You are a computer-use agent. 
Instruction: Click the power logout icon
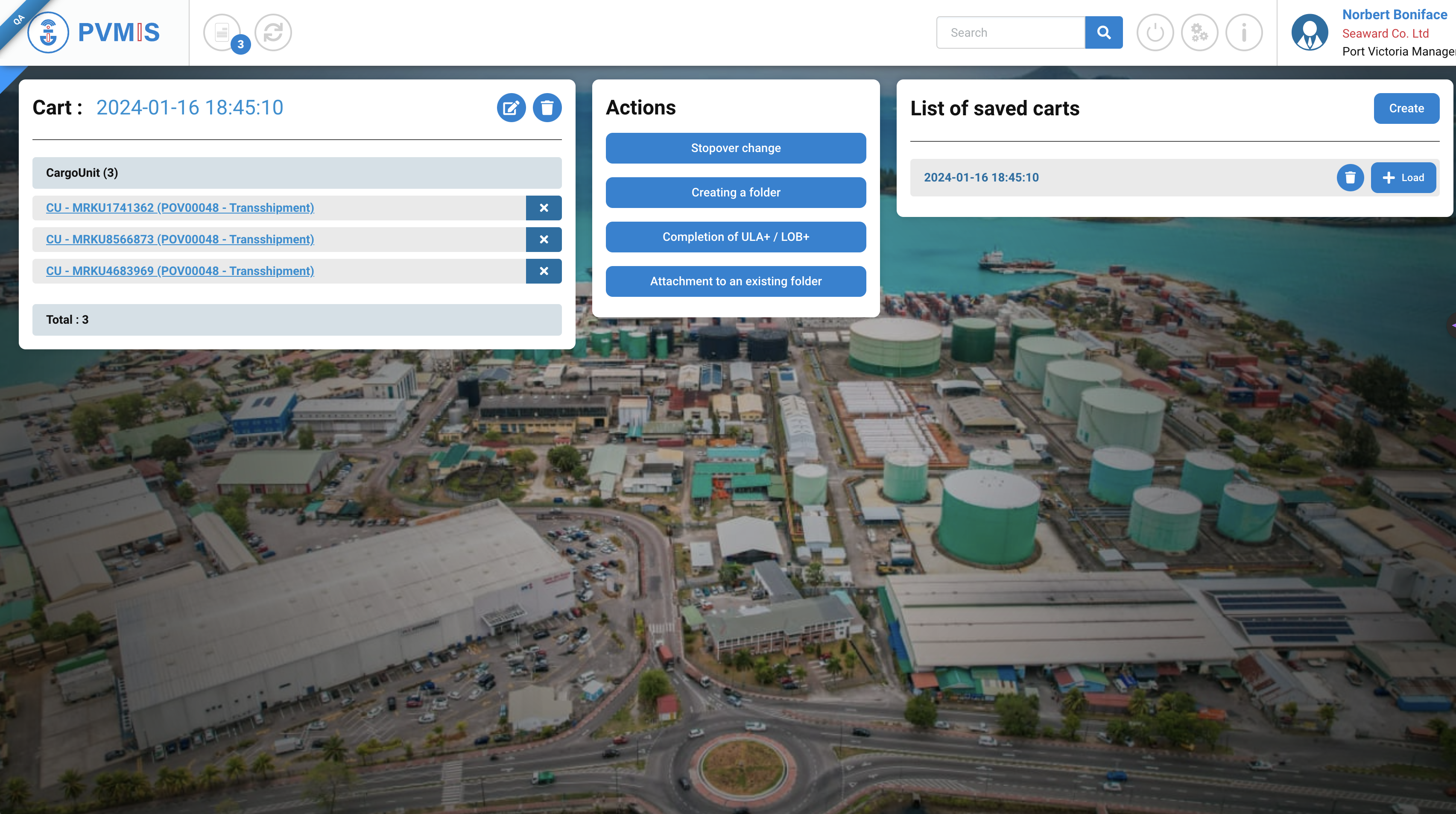pos(1155,32)
